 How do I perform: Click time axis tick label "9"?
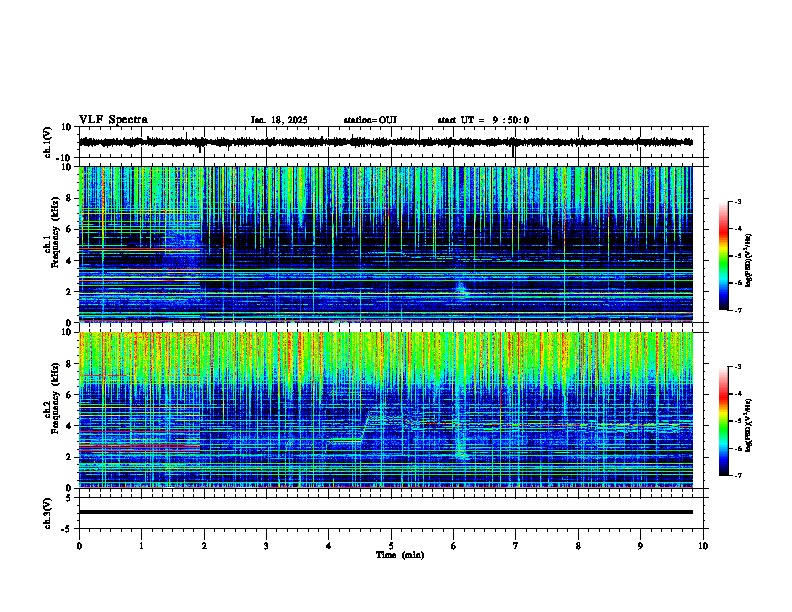(640, 546)
